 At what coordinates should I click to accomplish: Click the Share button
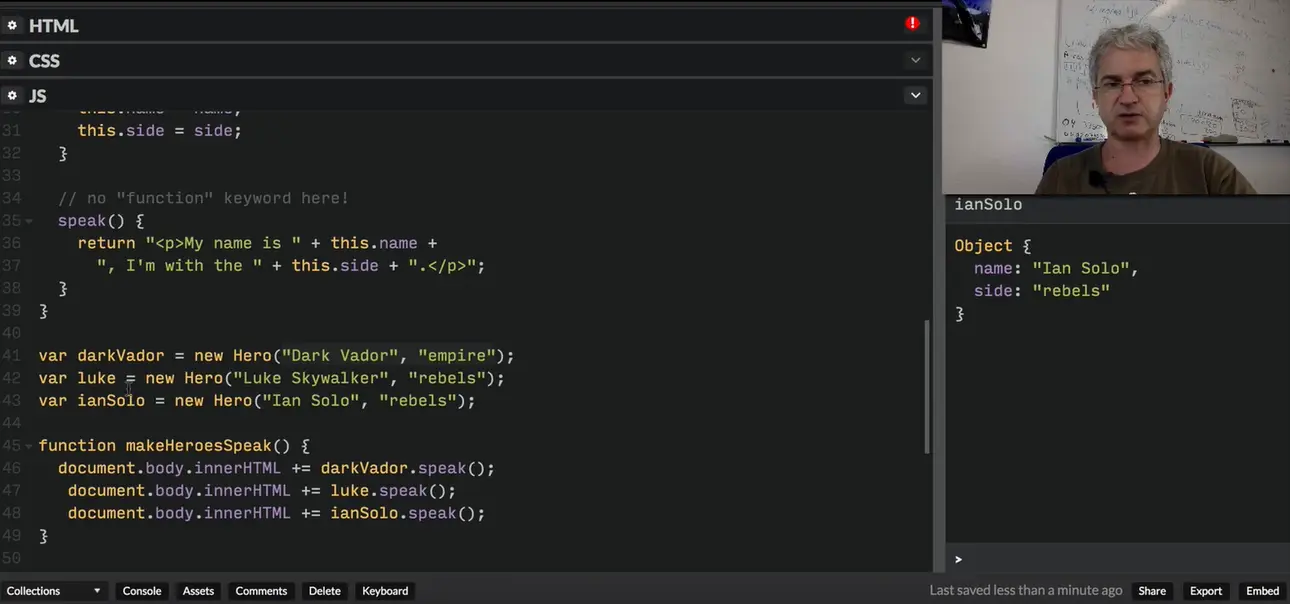click(1152, 591)
